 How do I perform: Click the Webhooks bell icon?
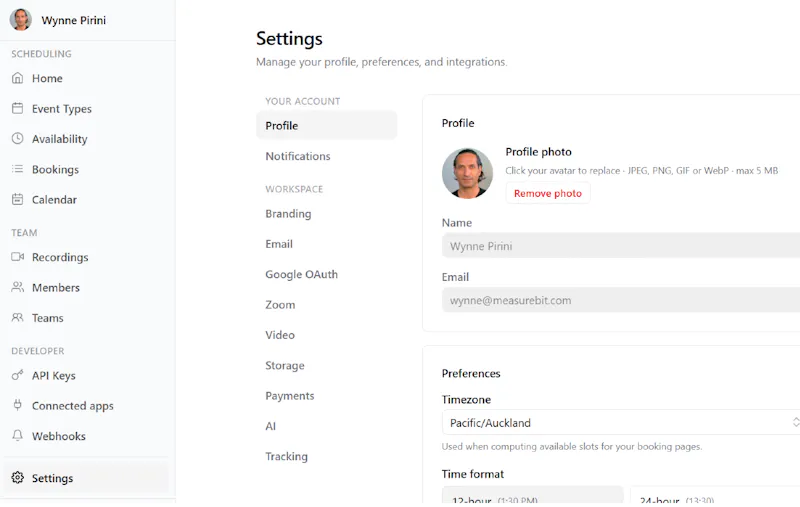click(x=17, y=436)
